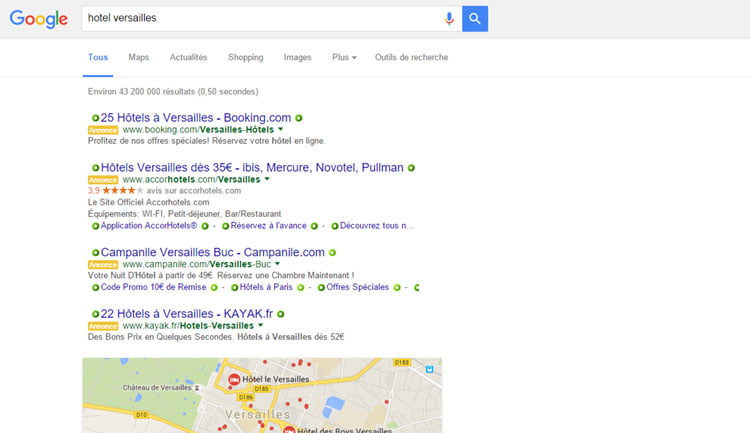The height and width of the screenshot is (433, 750).
Task: Open dropdown beside accorhotels.com URL
Action: click(x=267, y=180)
